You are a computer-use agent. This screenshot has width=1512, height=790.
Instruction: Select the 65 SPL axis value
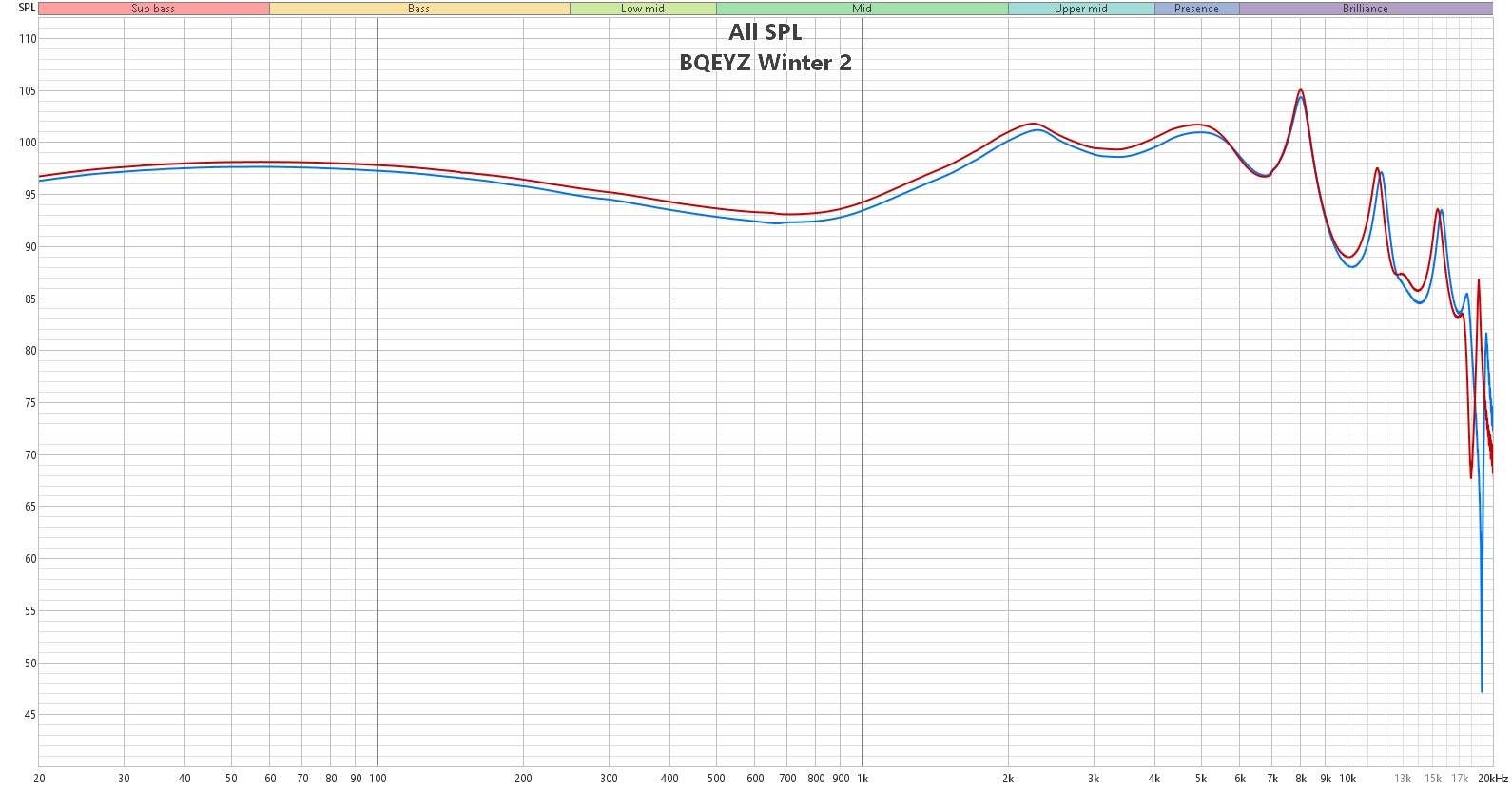pyautogui.click(x=30, y=507)
